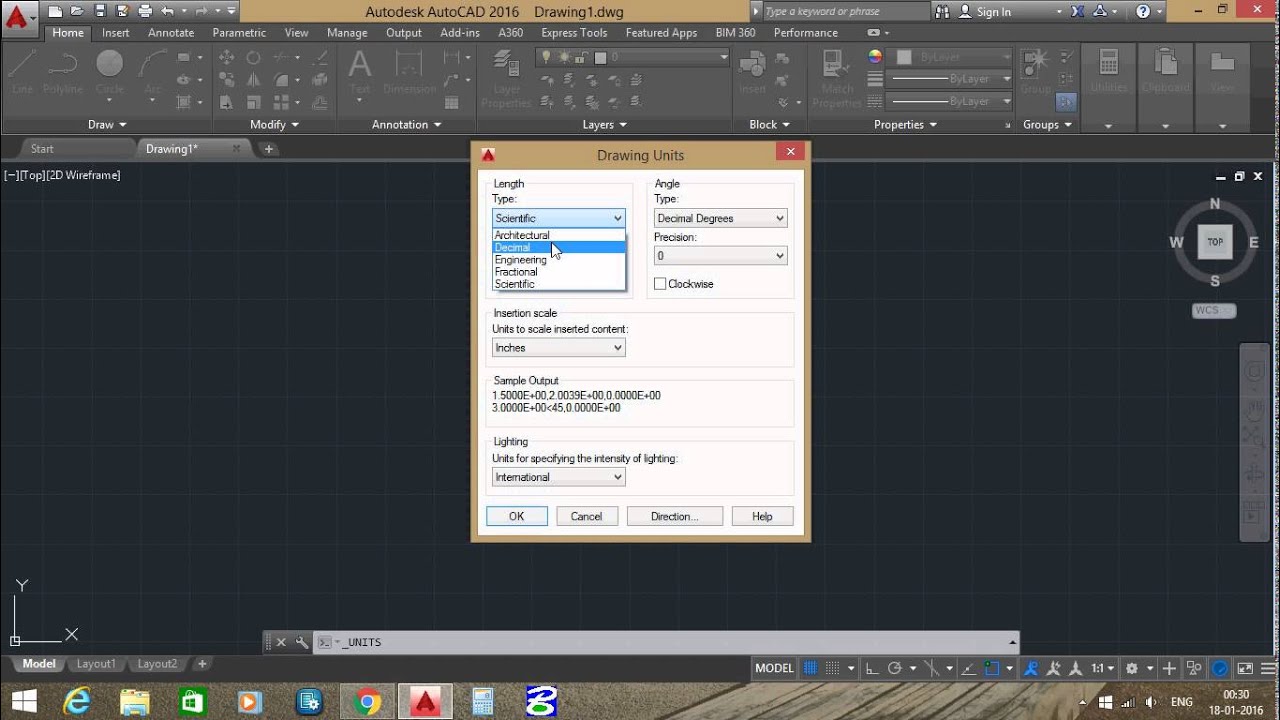Click the Save As icon in Quick Access toolbar

(122, 11)
